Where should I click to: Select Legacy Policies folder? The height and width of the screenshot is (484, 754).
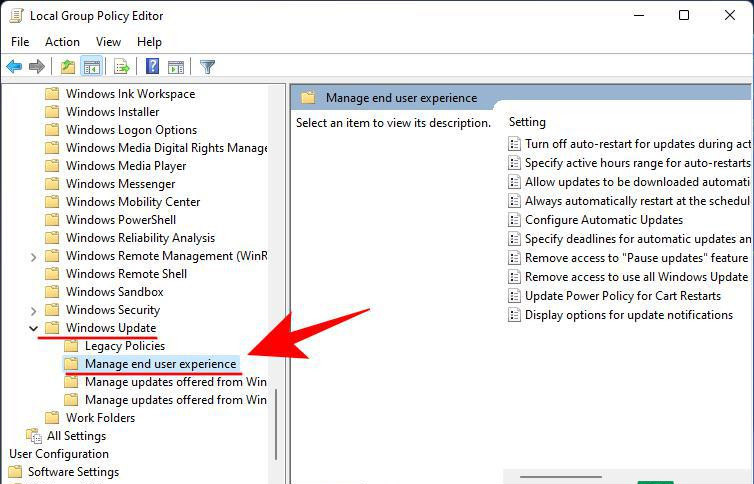tap(125, 346)
